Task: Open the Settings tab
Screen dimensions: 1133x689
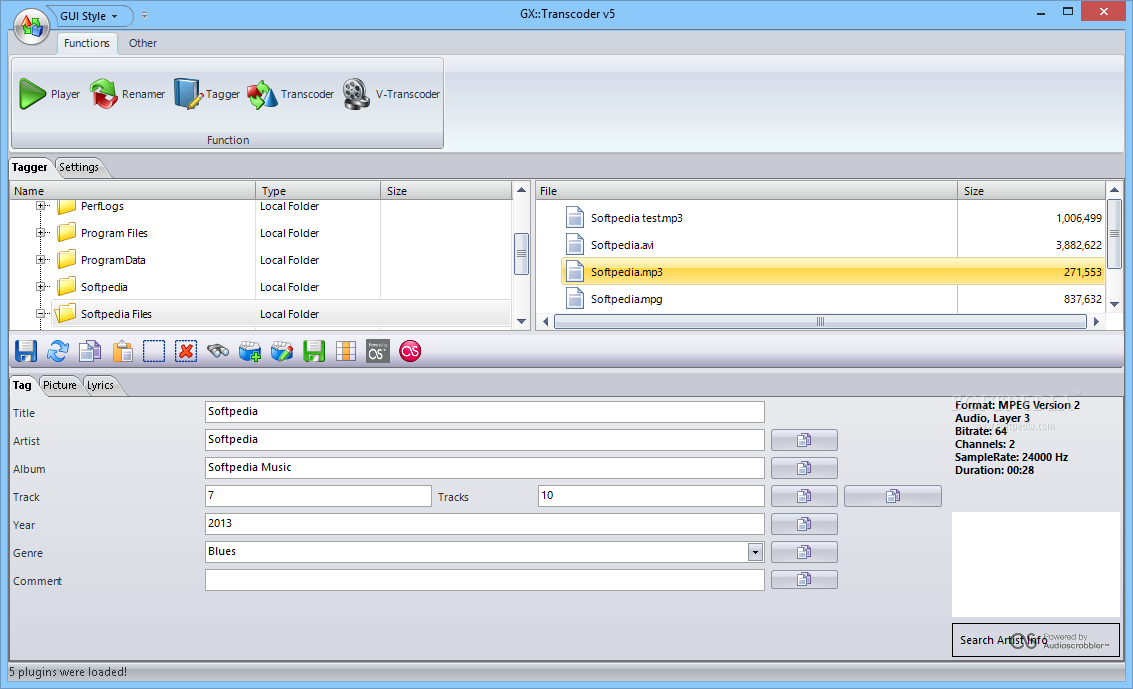Action: [x=79, y=168]
